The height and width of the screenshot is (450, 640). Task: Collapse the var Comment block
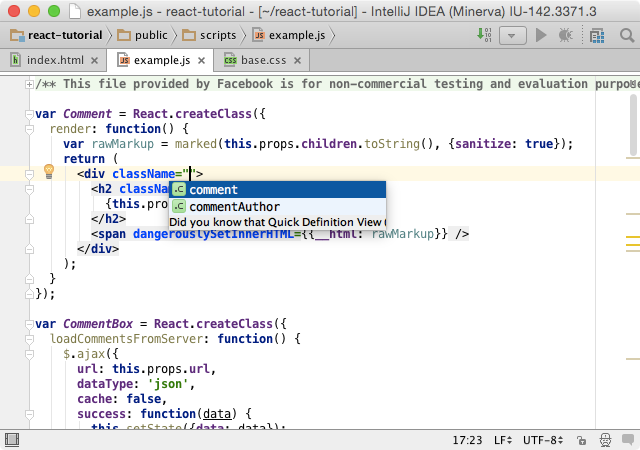29,114
